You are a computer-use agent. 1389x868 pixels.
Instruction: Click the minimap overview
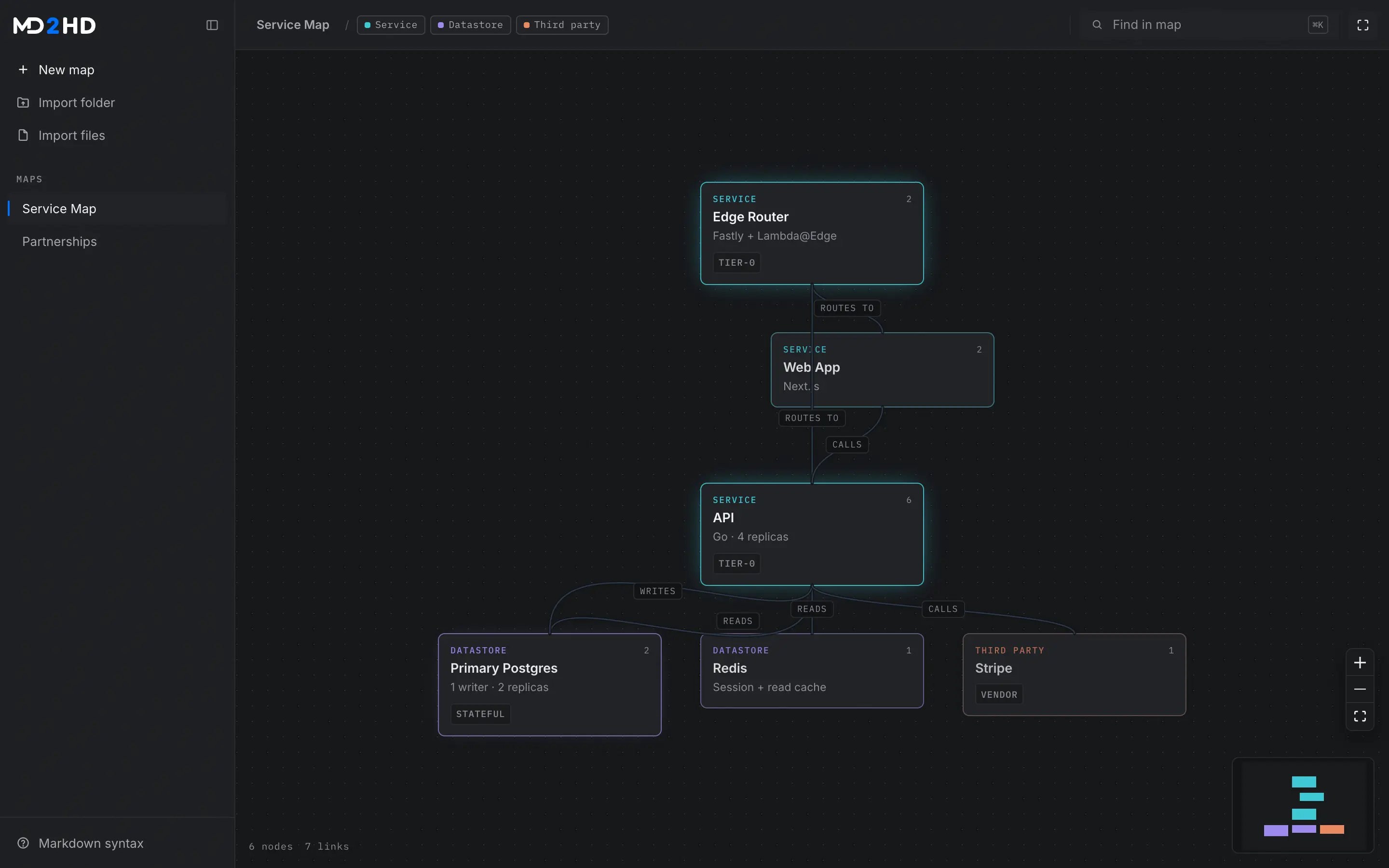1303,805
